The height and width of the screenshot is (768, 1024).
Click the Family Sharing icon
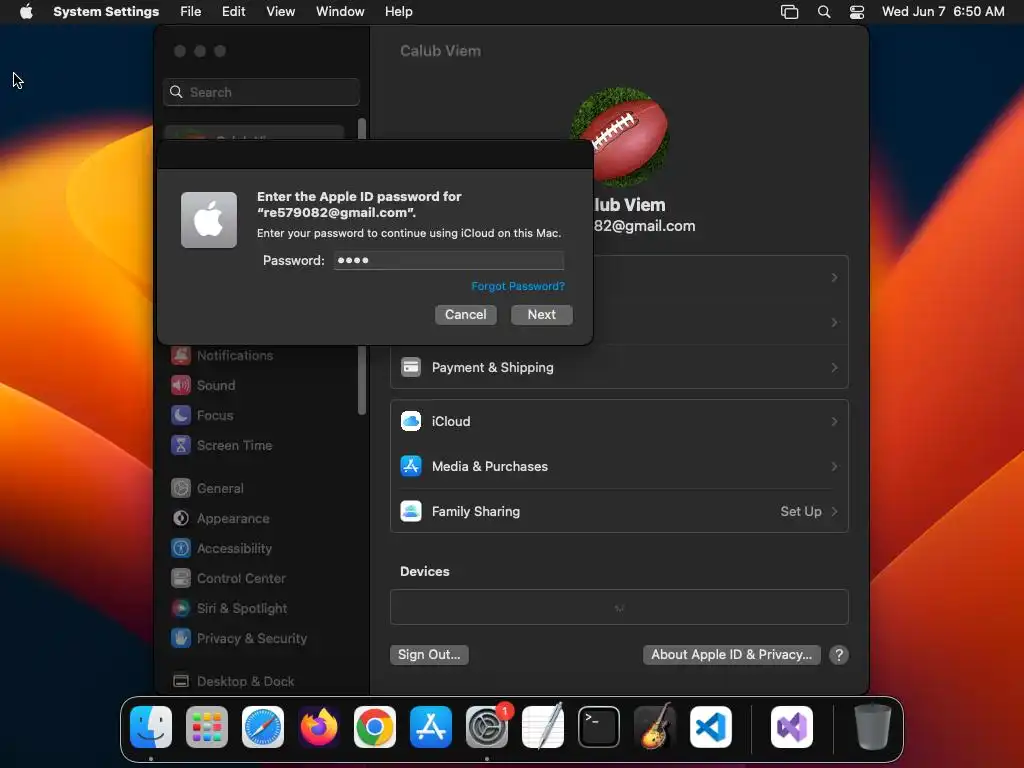[411, 511]
